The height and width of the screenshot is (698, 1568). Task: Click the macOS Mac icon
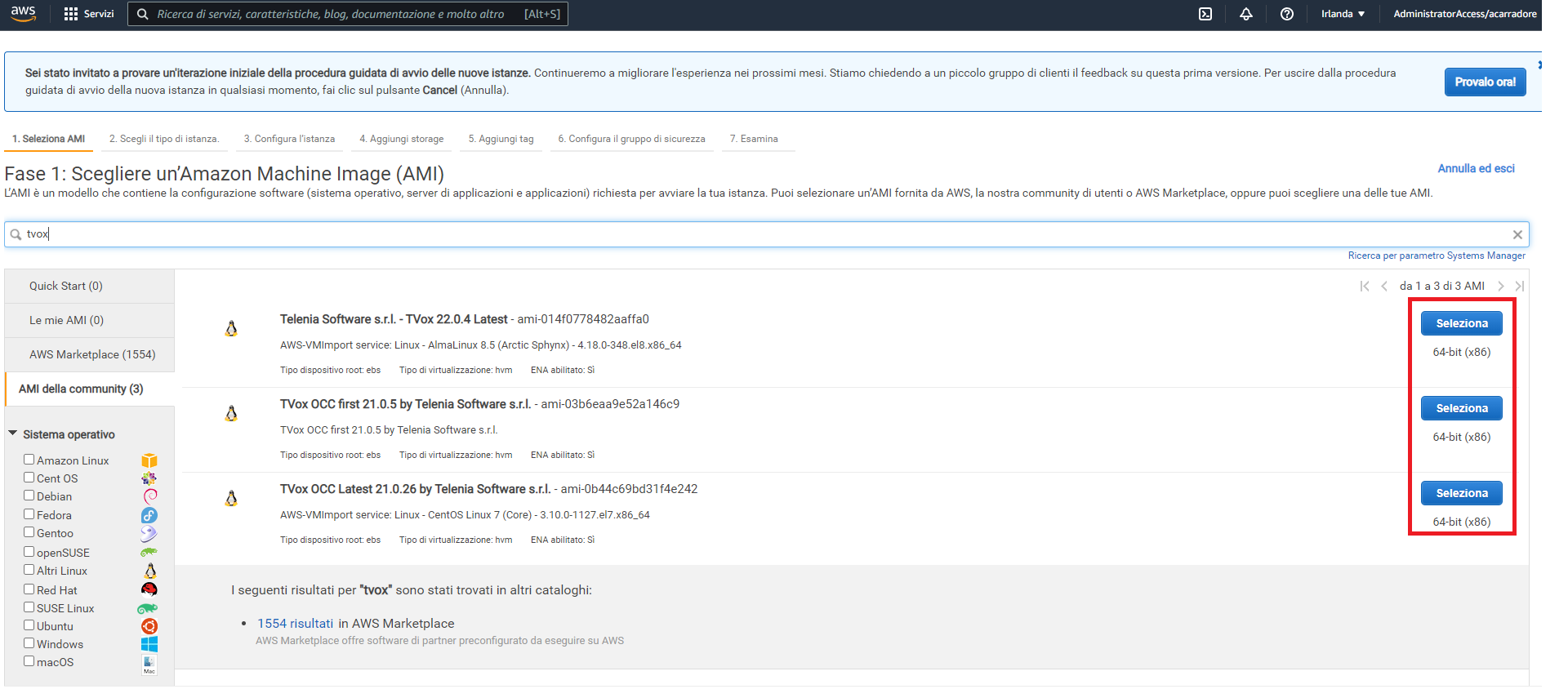click(149, 664)
